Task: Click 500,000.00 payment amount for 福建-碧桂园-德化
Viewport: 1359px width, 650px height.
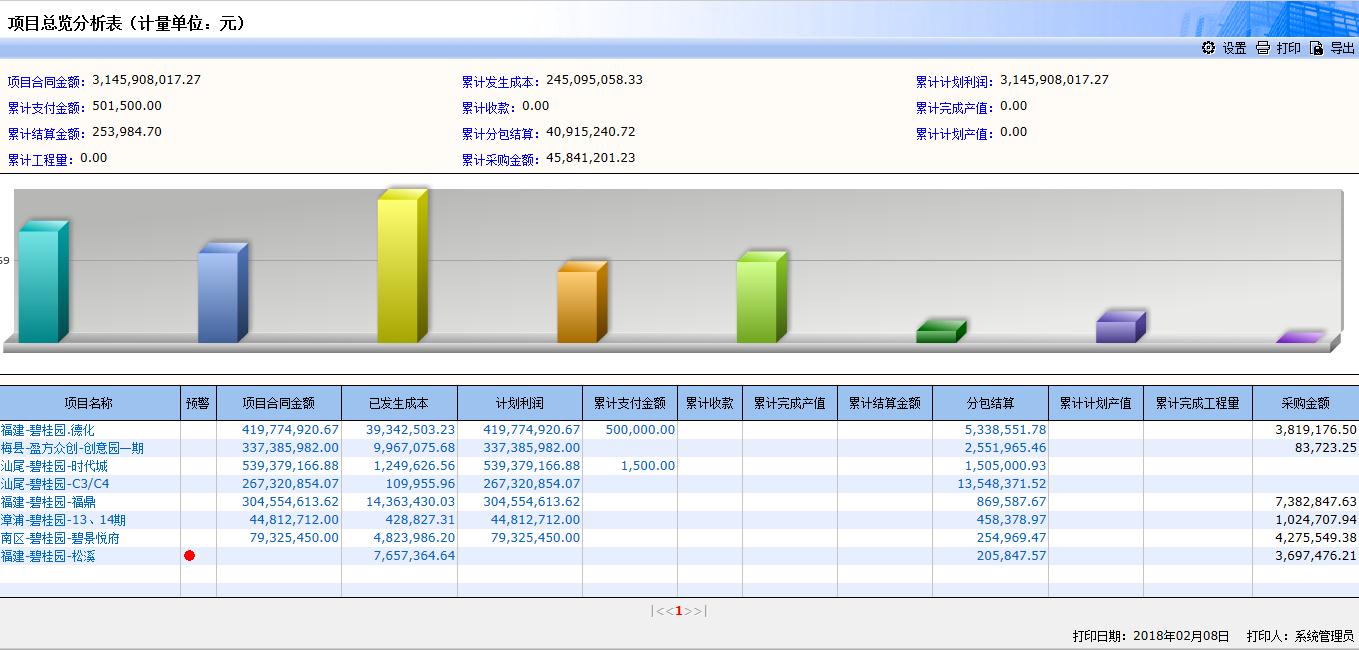Action: point(640,430)
